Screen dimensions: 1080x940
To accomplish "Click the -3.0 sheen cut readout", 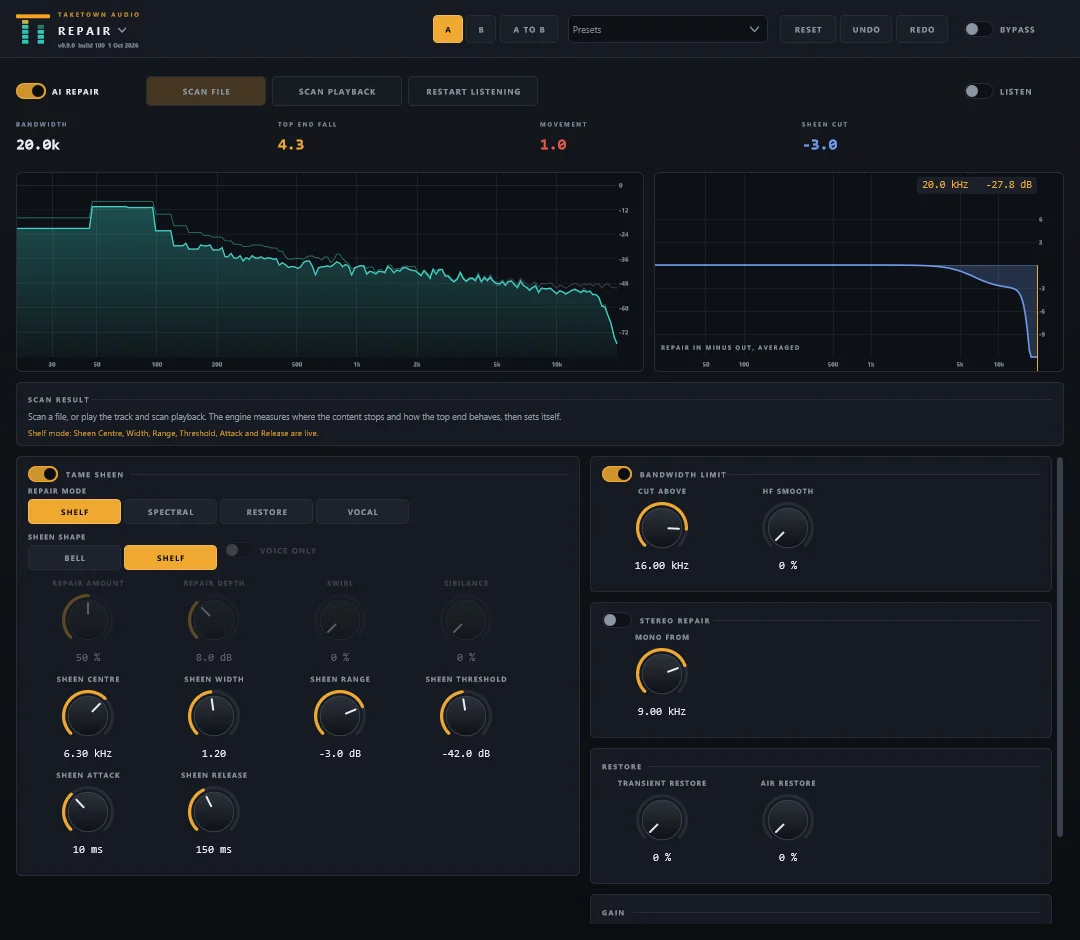I will (x=820, y=145).
